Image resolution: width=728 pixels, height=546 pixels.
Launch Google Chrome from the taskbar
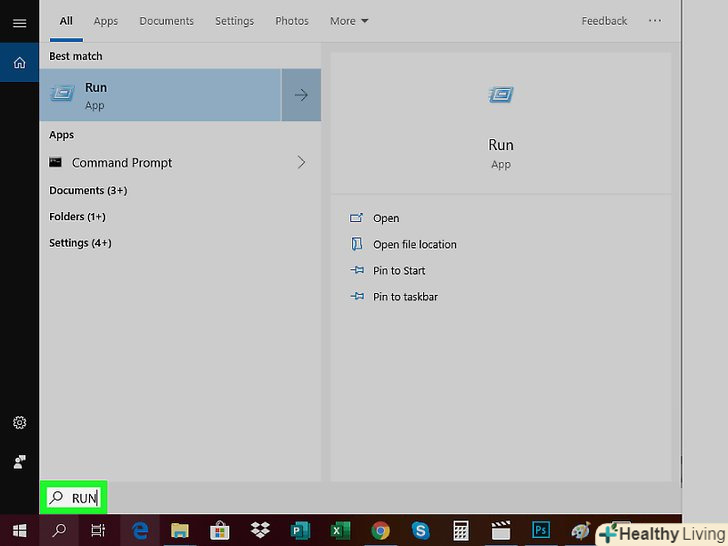click(380, 530)
